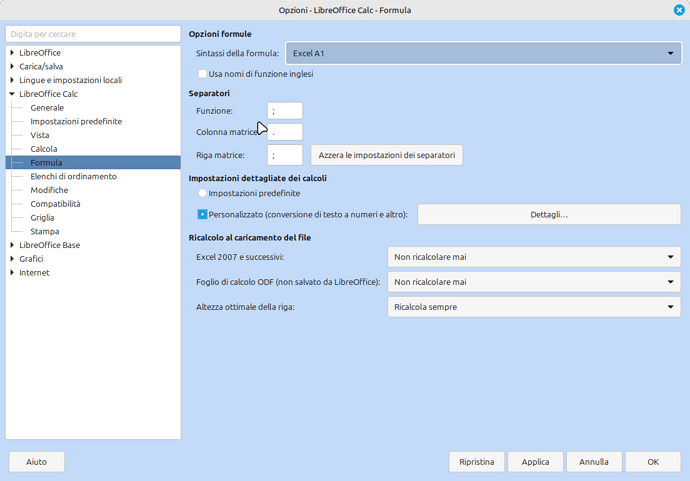Image resolution: width=690 pixels, height=481 pixels.
Task: Enable 'Usa nomi di funzione inglesi' checkbox
Action: 202,74
